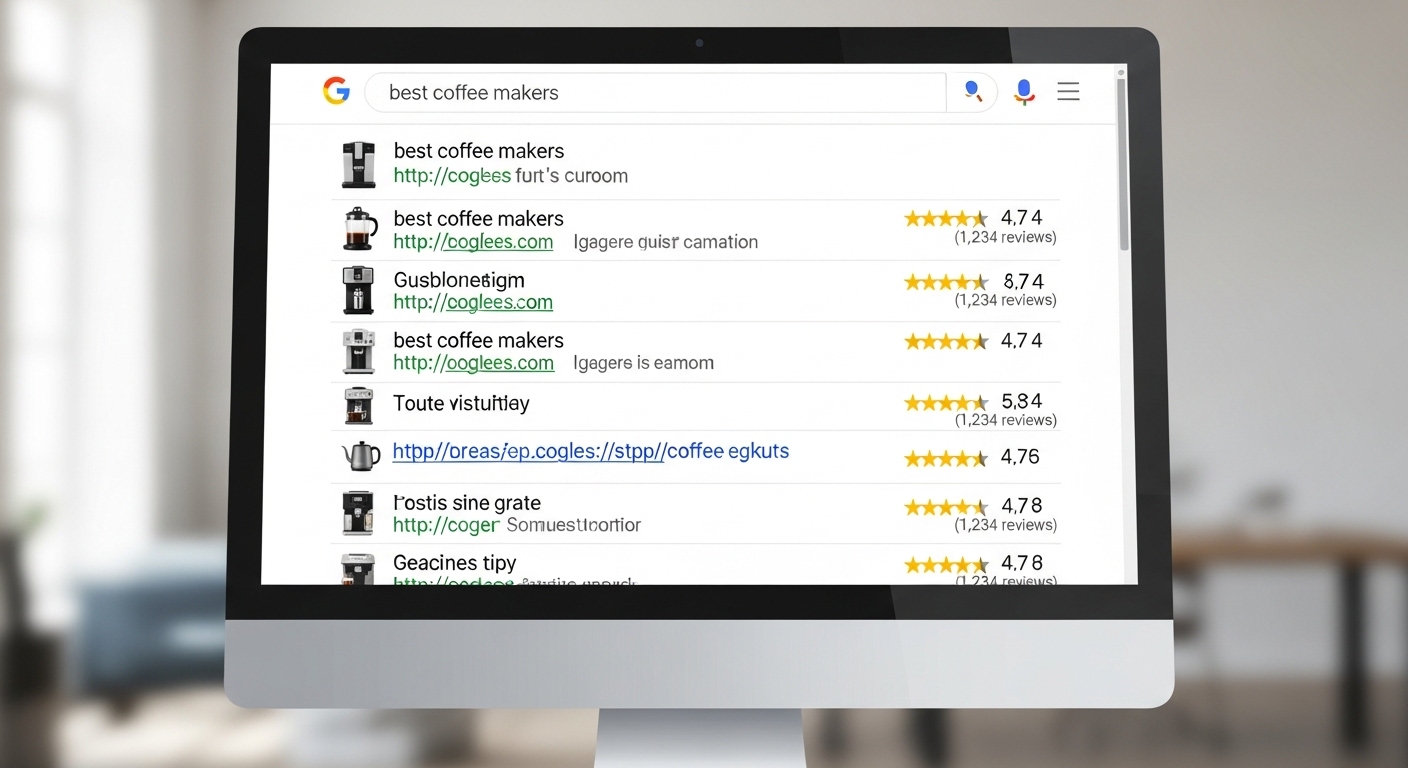Open 'best coffee makers' title above 'Igagere quisr camation'
1408x768 pixels.
[x=479, y=218]
